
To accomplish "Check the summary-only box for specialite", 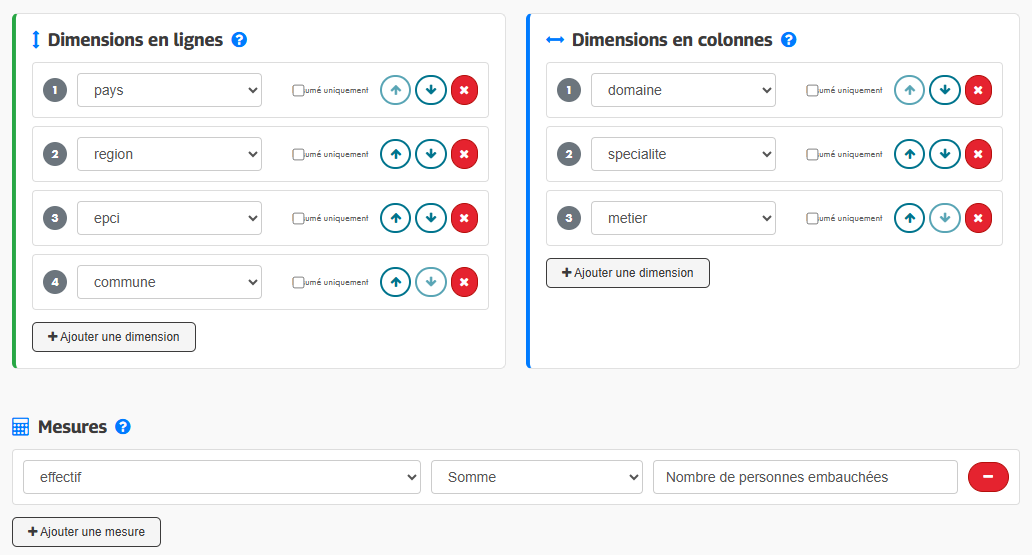I will pos(812,154).
